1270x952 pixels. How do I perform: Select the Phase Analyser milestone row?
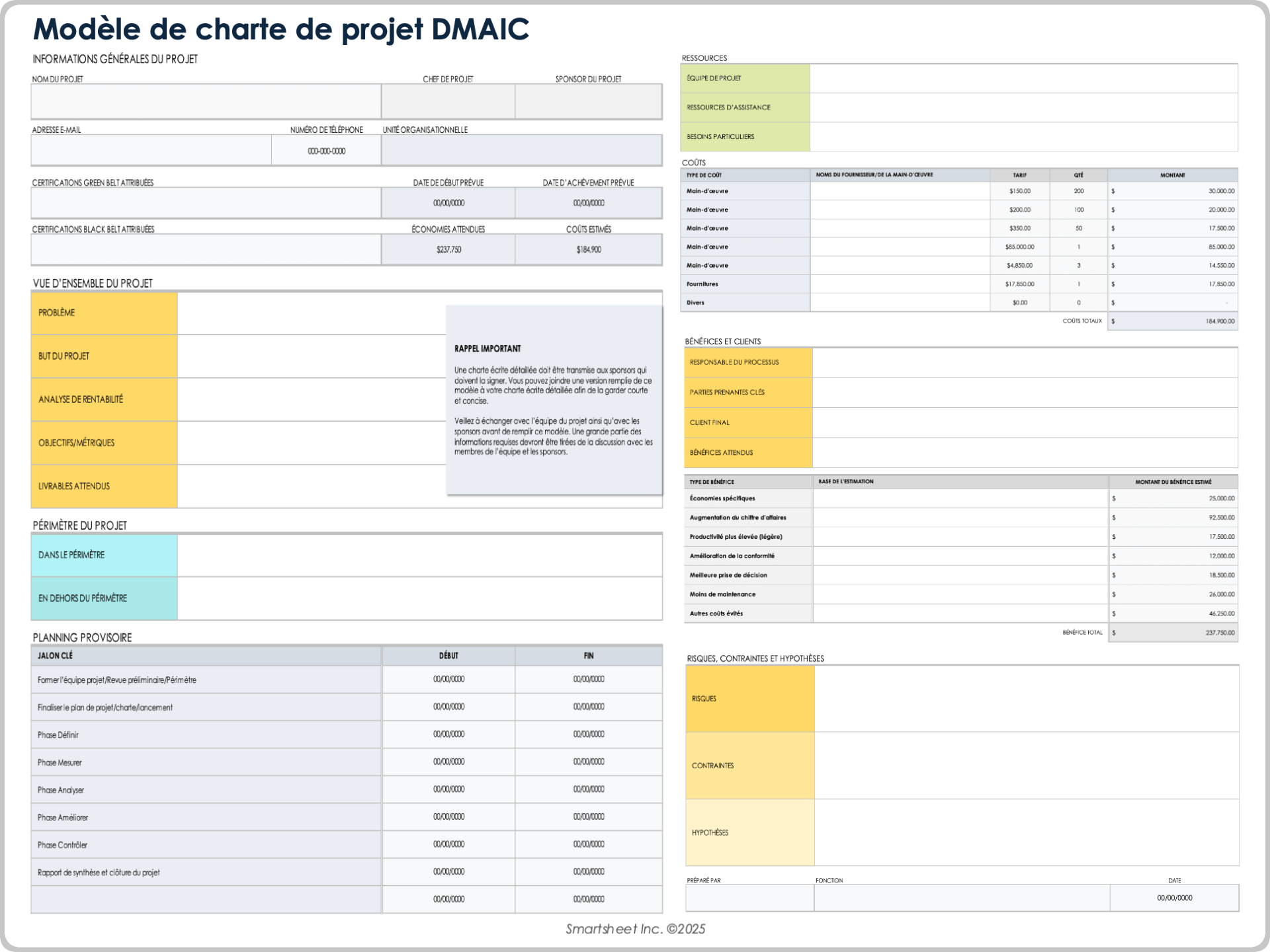click(347, 790)
